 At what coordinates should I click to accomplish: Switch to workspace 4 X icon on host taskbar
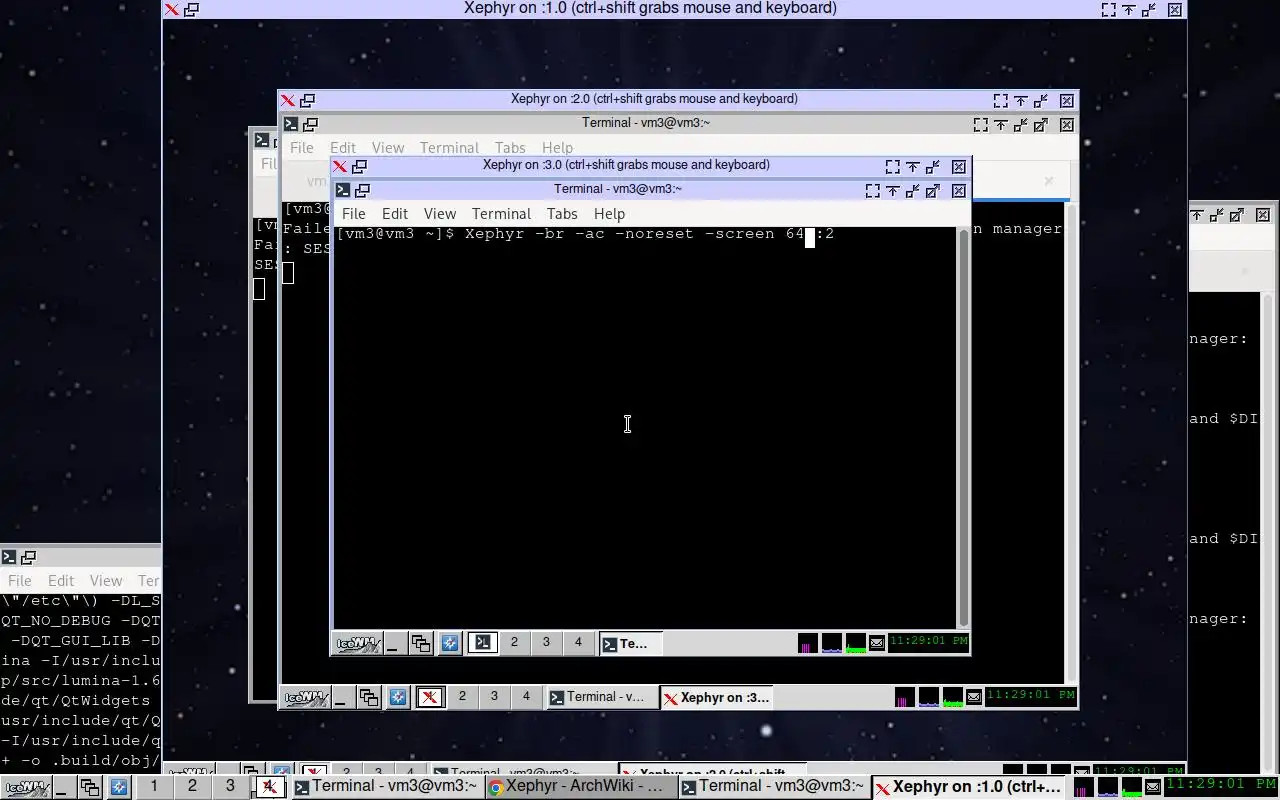click(269, 786)
